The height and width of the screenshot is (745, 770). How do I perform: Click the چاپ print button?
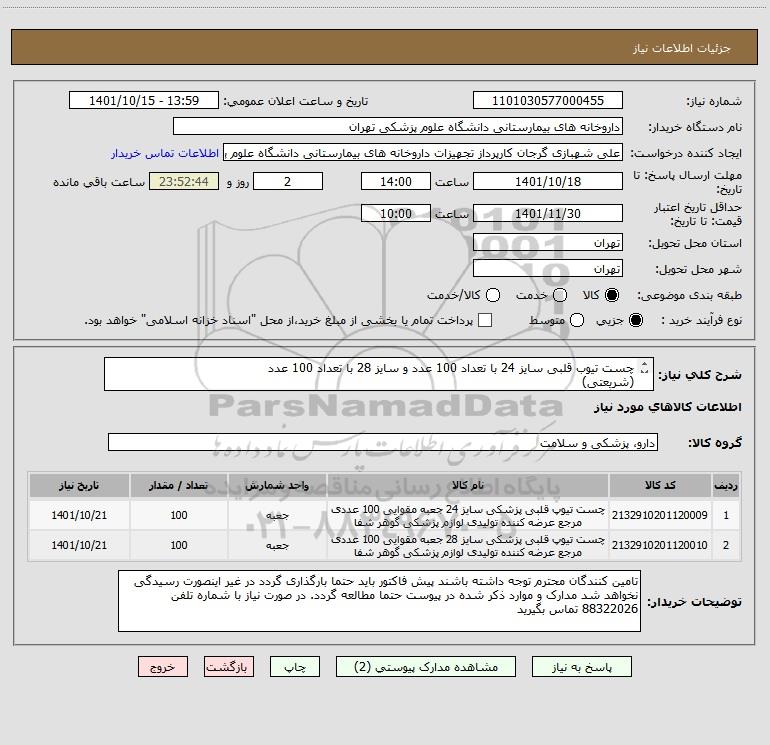[295, 667]
